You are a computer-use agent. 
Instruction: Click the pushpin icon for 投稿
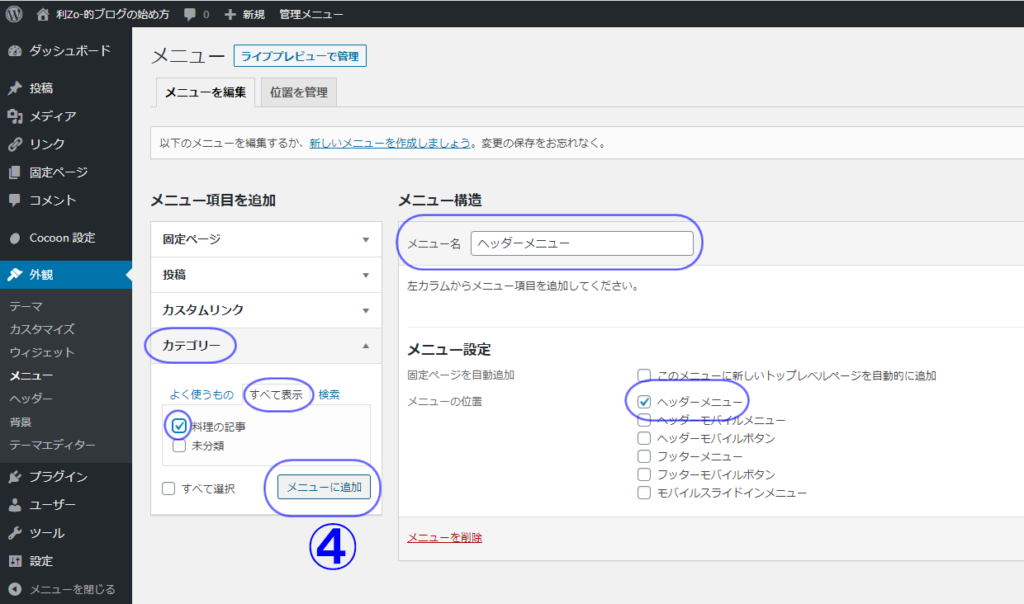(15, 88)
